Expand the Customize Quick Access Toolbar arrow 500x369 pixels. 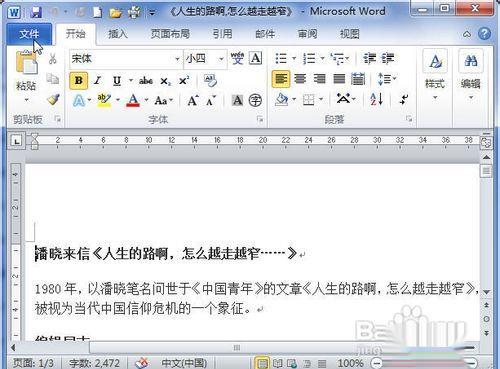point(152,13)
